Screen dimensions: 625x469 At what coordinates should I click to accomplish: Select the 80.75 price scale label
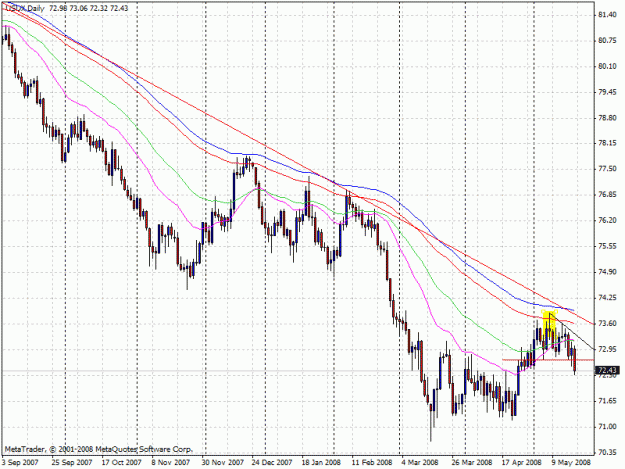pyautogui.click(x=607, y=41)
